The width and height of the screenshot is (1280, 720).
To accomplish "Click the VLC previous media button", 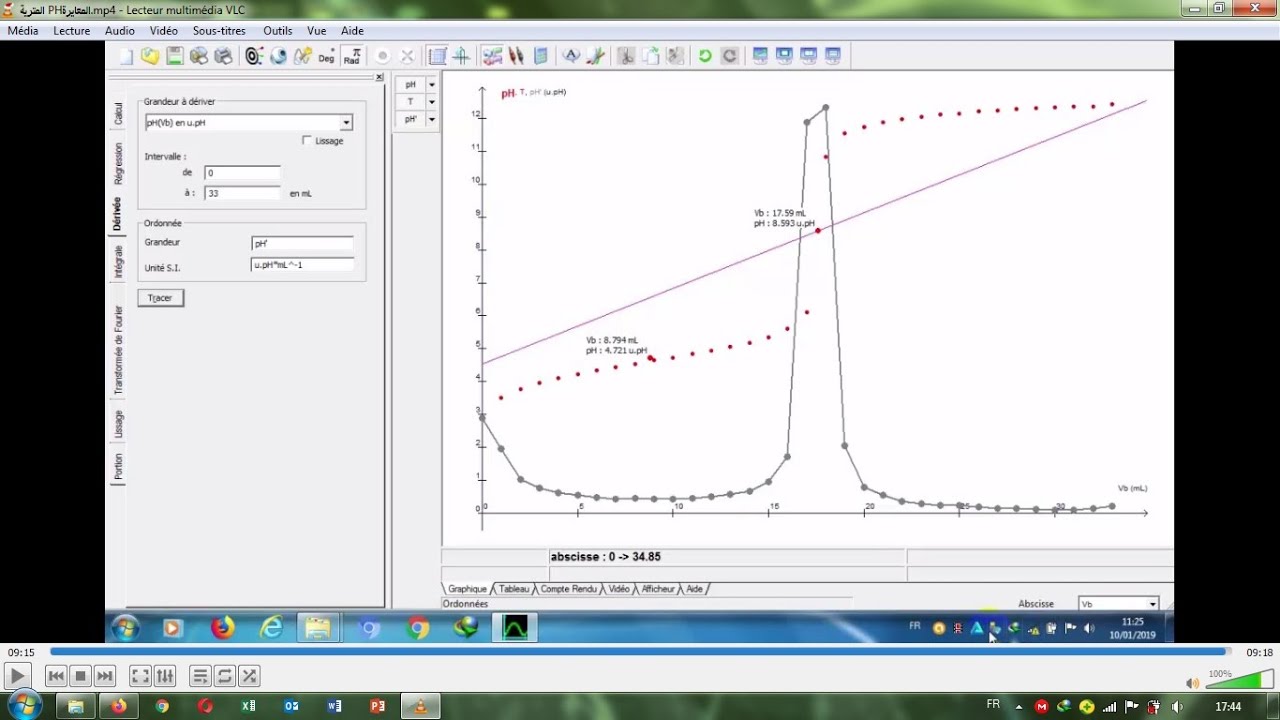I will (57, 676).
